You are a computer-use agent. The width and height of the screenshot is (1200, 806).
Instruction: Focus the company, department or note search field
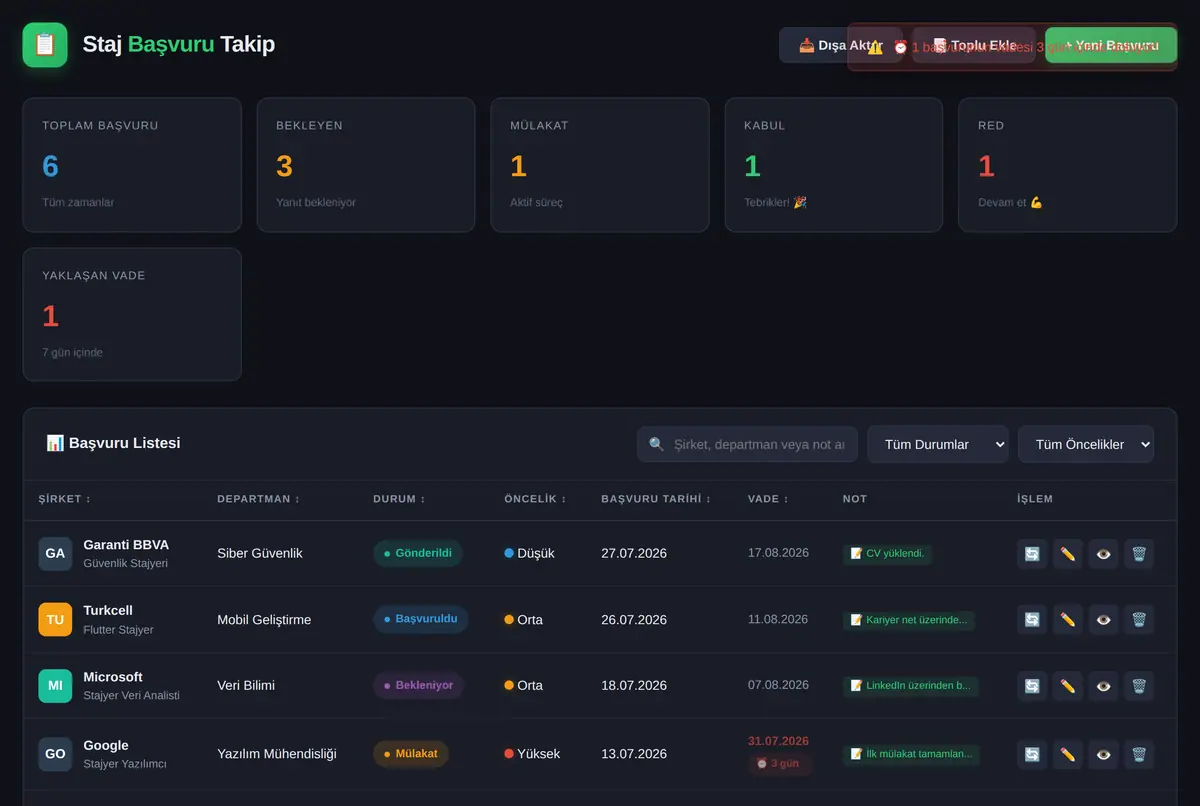click(747, 444)
